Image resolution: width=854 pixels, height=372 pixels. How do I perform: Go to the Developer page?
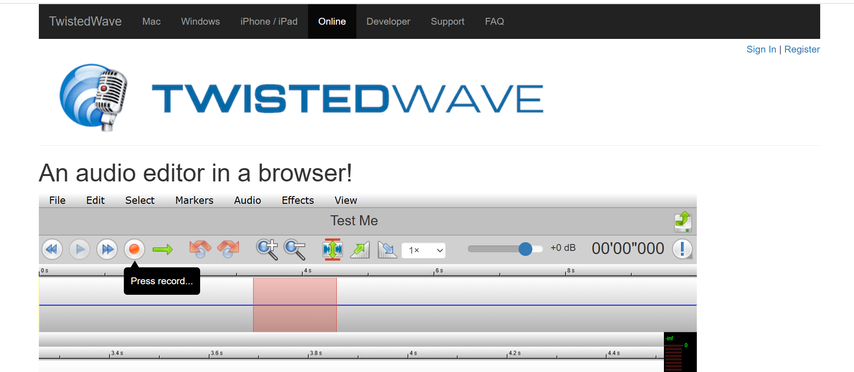[388, 22]
